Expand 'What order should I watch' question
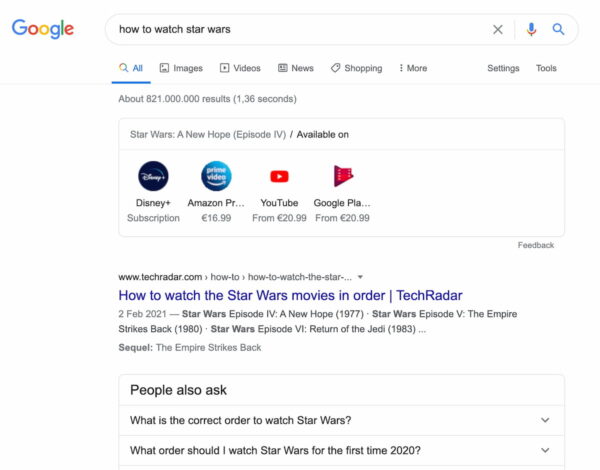The image size is (600, 470). 341,450
